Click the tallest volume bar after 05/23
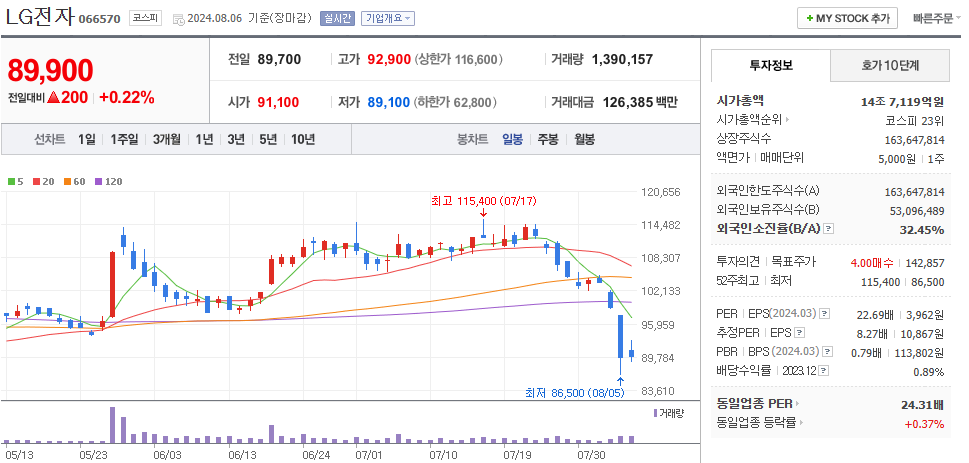This screenshot has width=969, height=463. pos(112,425)
